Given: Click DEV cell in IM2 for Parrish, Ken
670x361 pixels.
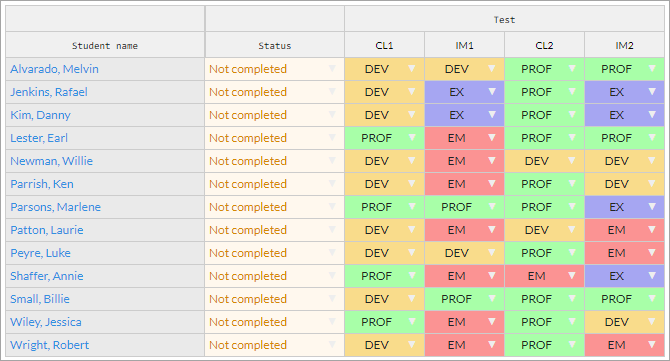Looking at the screenshot, I should tap(624, 184).
